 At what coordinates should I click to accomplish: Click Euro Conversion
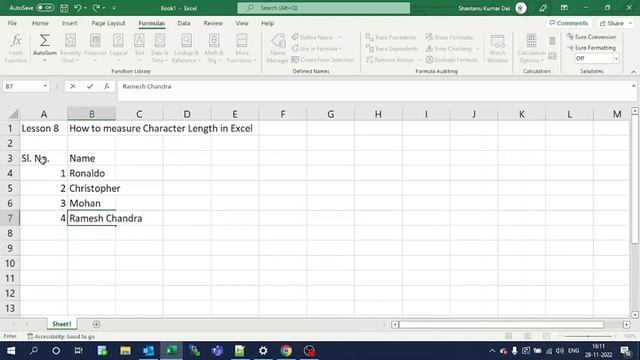(x=591, y=37)
